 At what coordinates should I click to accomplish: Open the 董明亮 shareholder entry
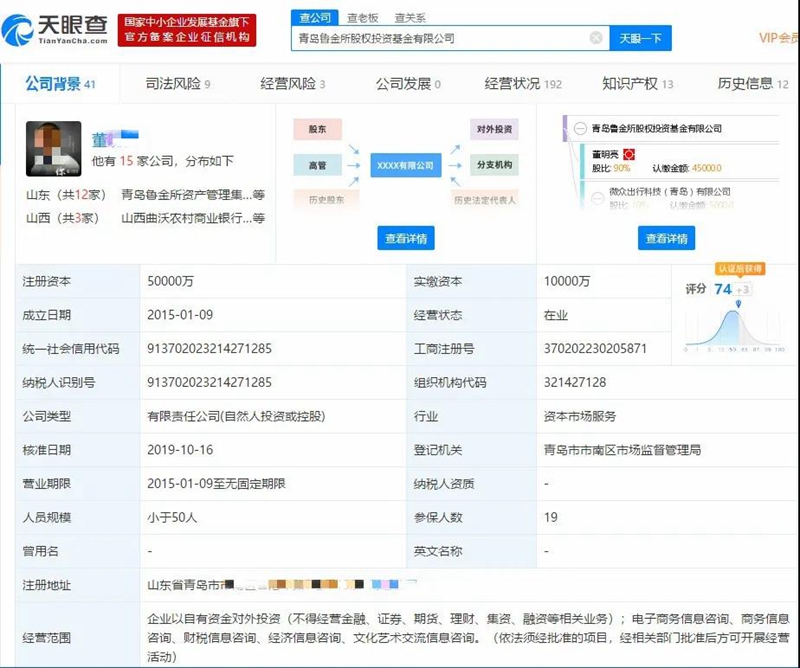pos(605,154)
